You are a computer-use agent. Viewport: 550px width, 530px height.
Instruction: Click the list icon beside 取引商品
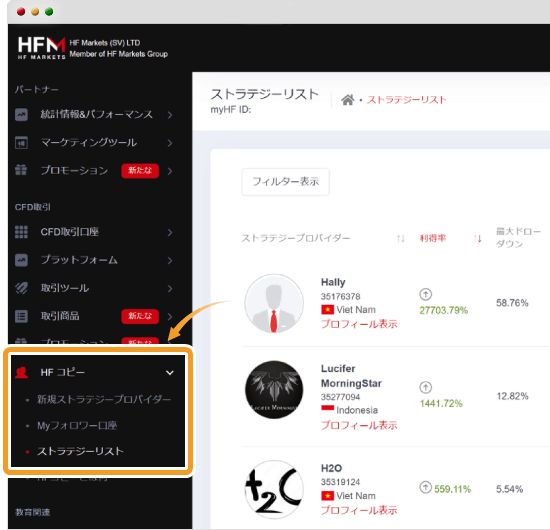[x=21, y=316]
